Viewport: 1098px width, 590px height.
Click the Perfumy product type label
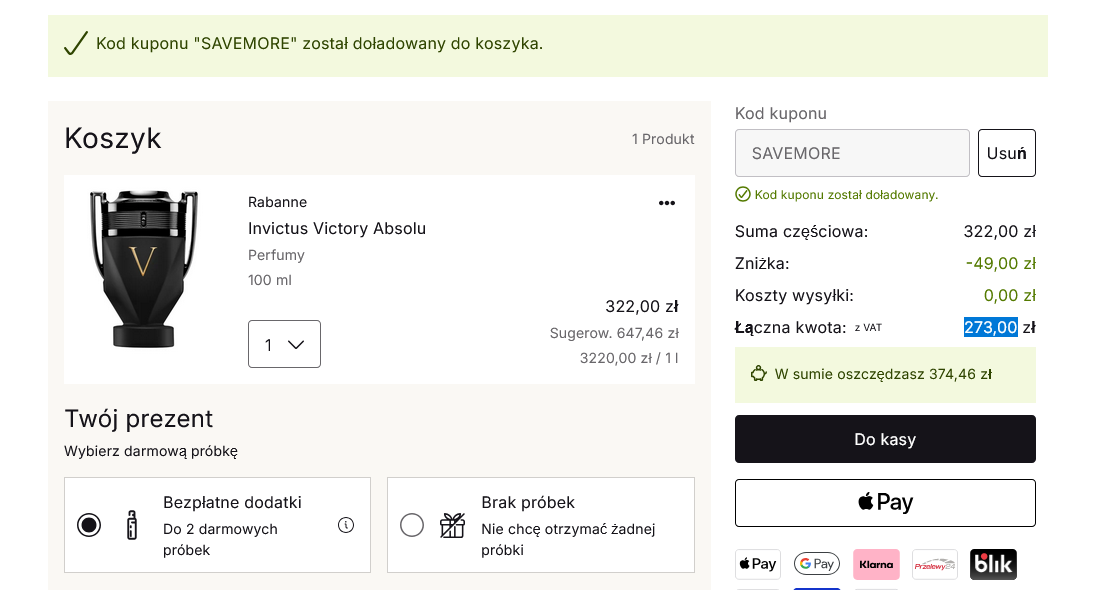coord(276,255)
